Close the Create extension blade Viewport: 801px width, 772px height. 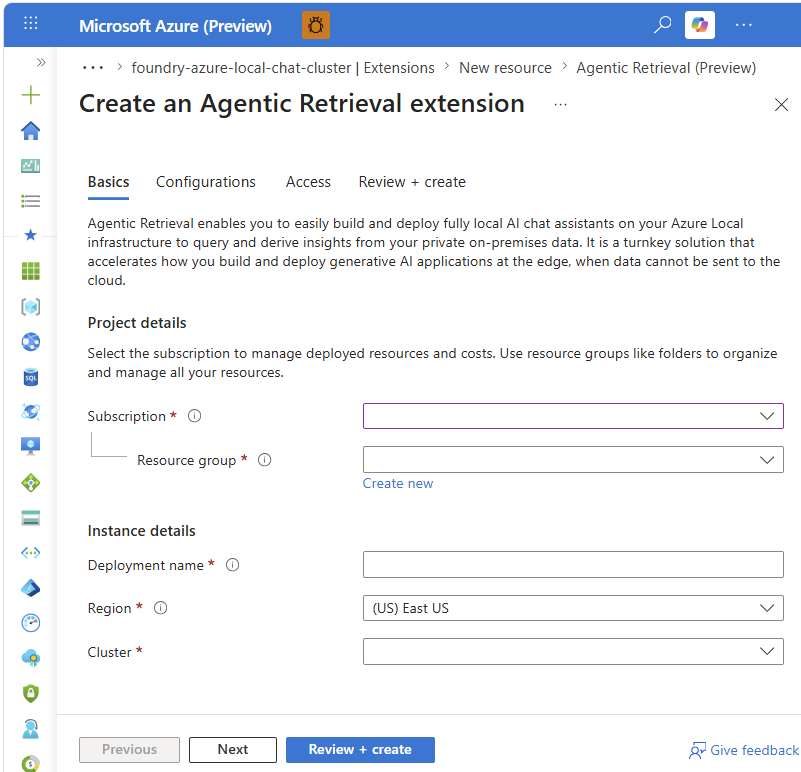click(781, 105)
